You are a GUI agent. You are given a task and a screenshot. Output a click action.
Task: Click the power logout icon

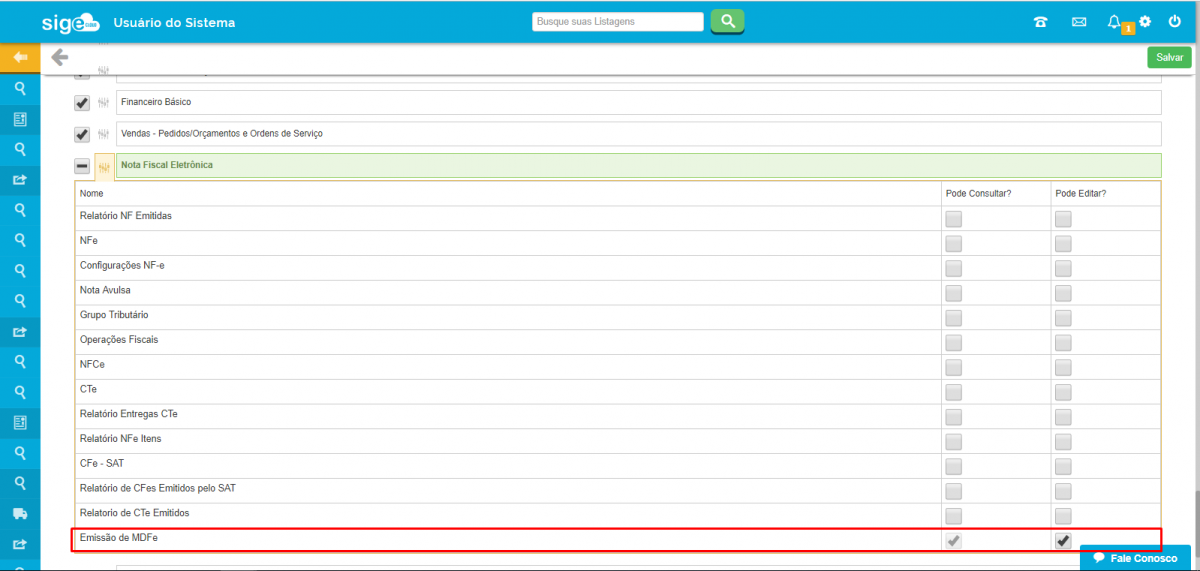point(1175,21)
